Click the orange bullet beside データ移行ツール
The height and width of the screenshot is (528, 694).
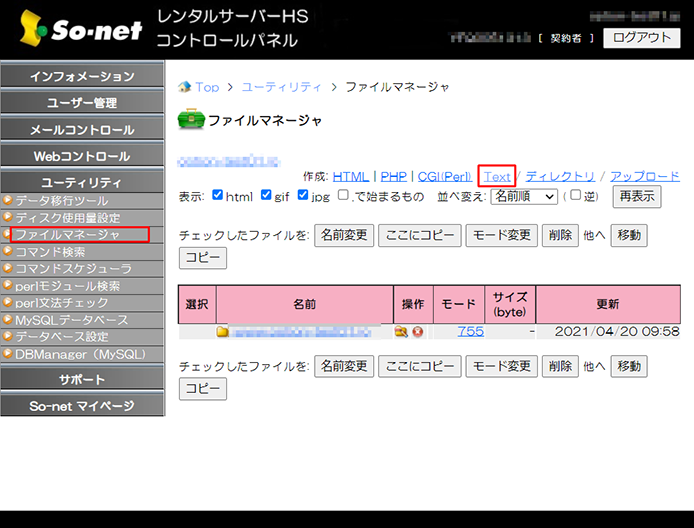(8, 201)
